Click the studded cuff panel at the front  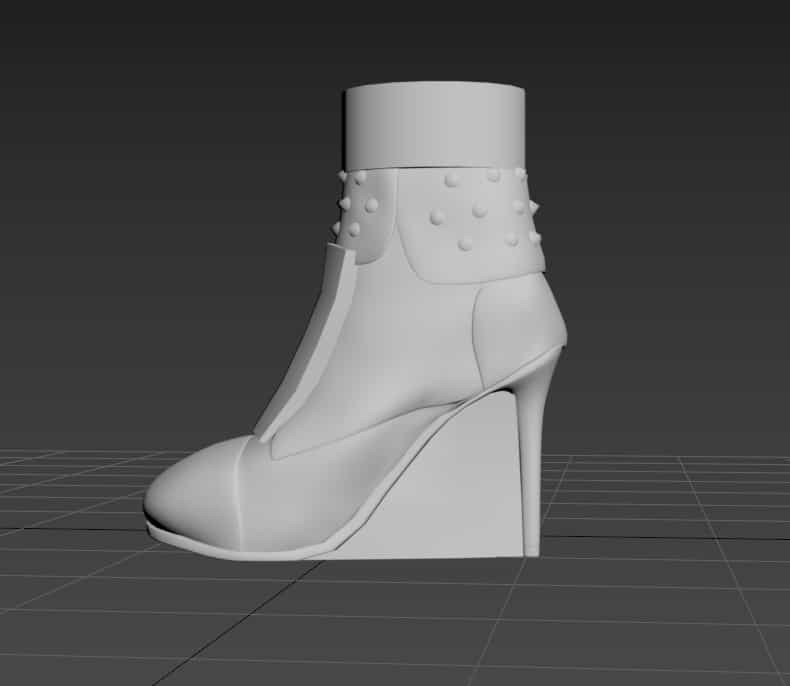[364, 215]
